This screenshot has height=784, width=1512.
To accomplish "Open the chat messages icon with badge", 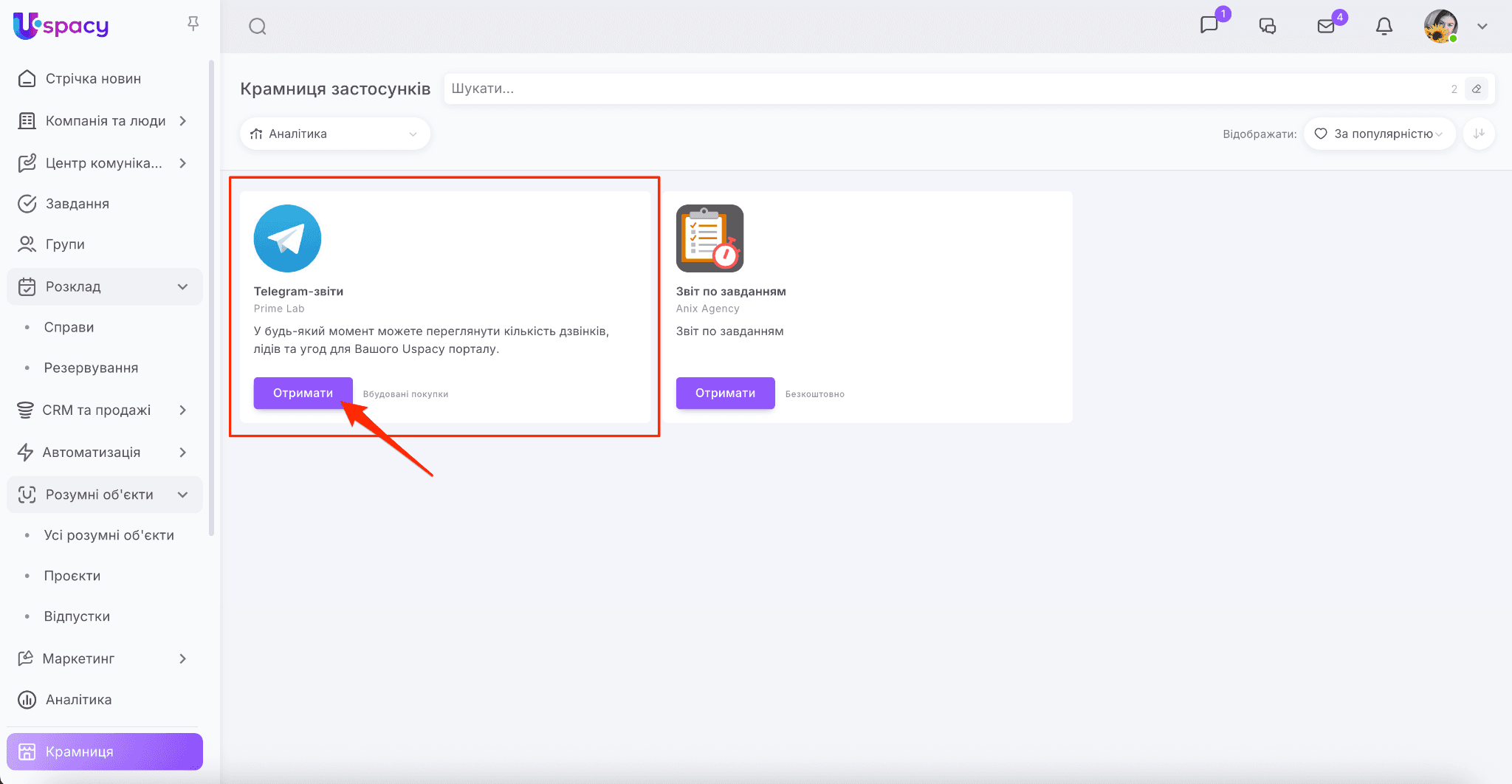I will click(x=1209, y=25).
